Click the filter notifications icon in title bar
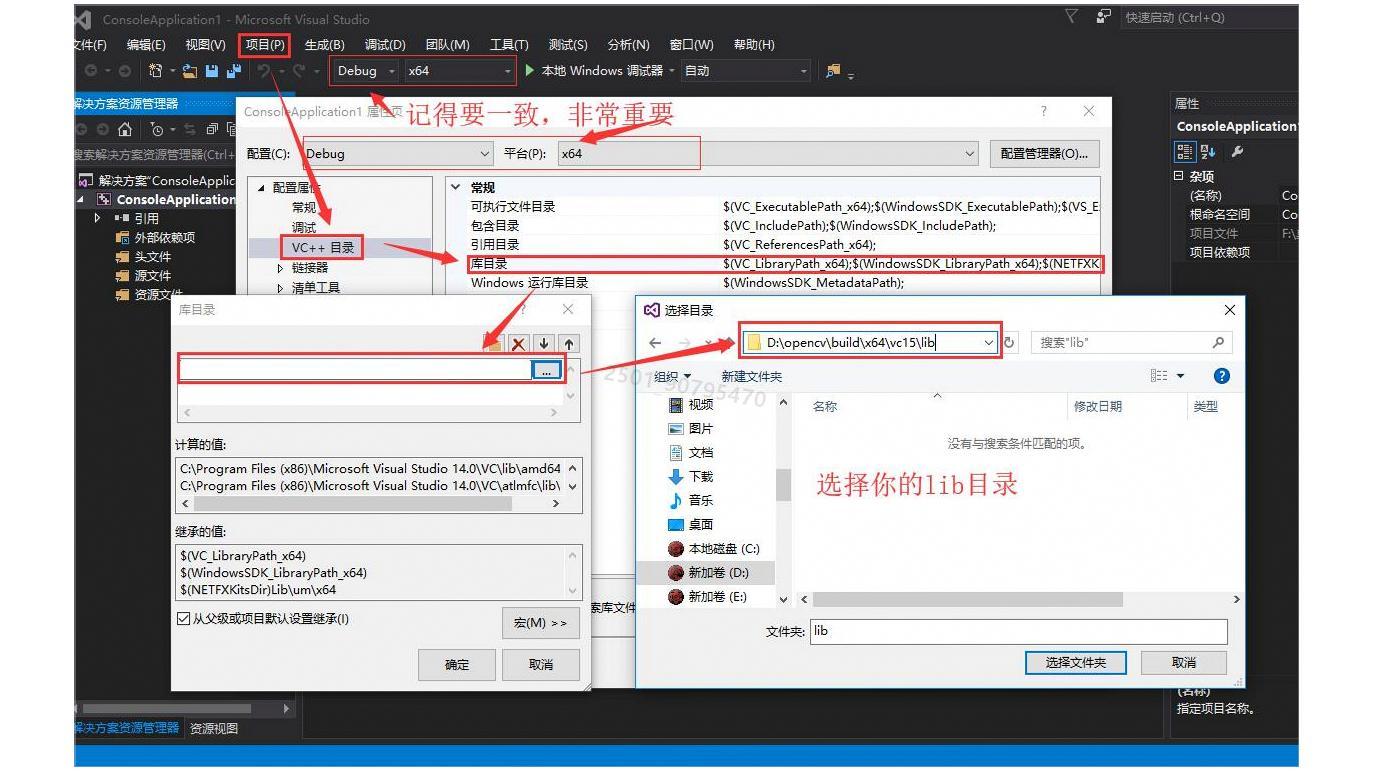The height and width of the screenshot is (771, 1373). 1071,17
